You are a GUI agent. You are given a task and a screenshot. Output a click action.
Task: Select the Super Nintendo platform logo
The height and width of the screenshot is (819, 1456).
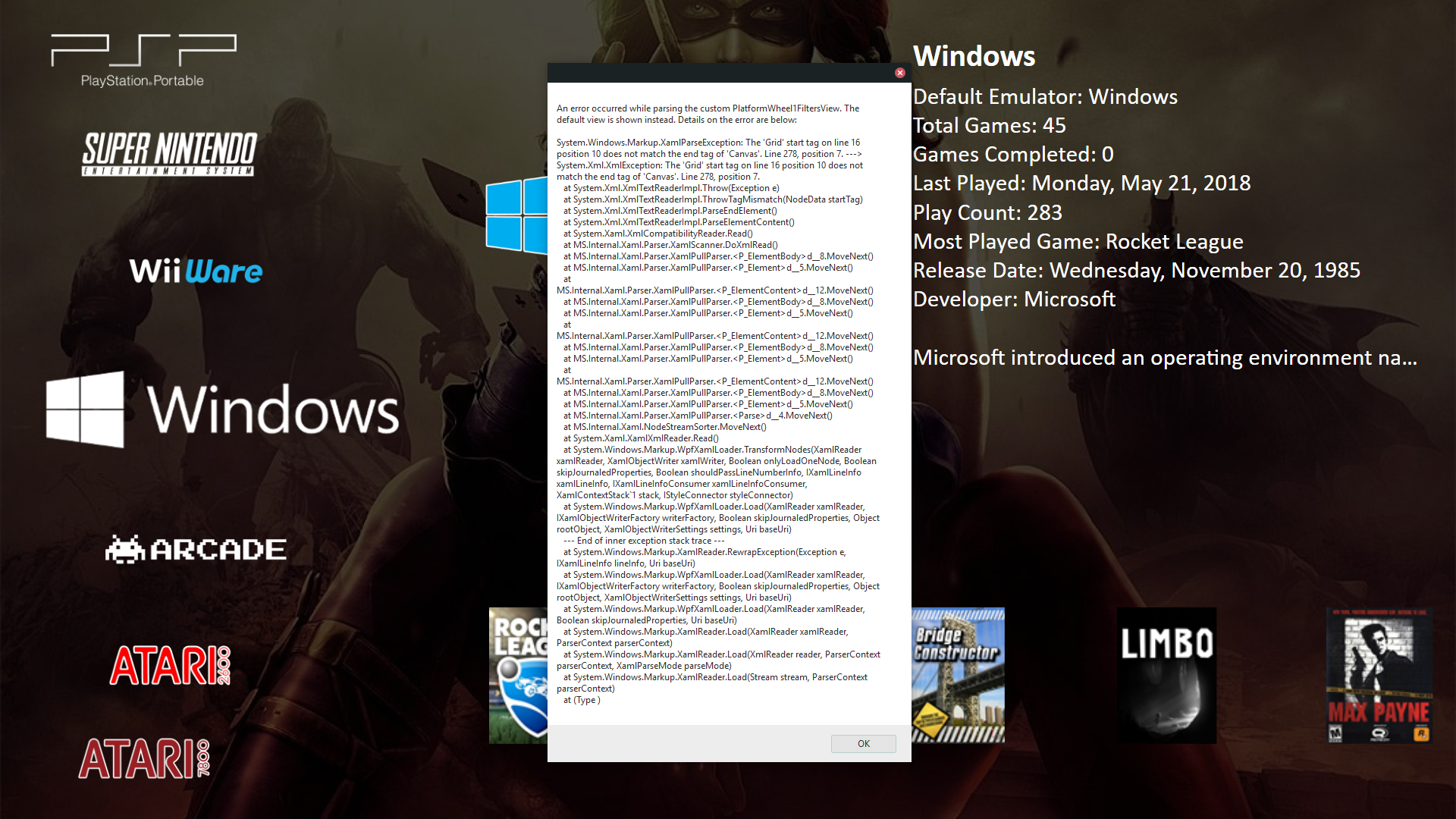(x=169, y=154)
